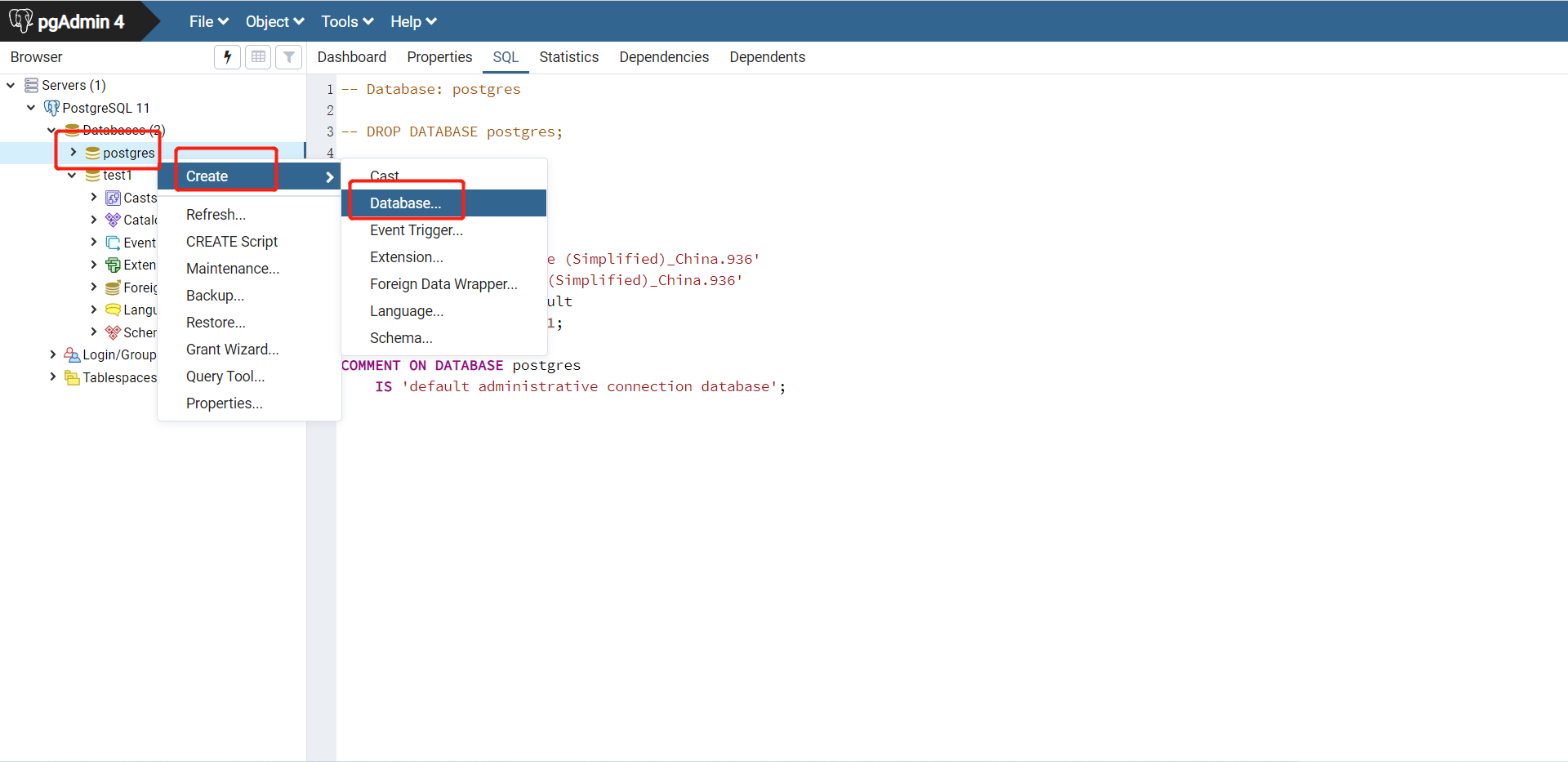Click the Query Tool lightning toolbar icon
This screenshot has height=762, width=1568.
228,57
